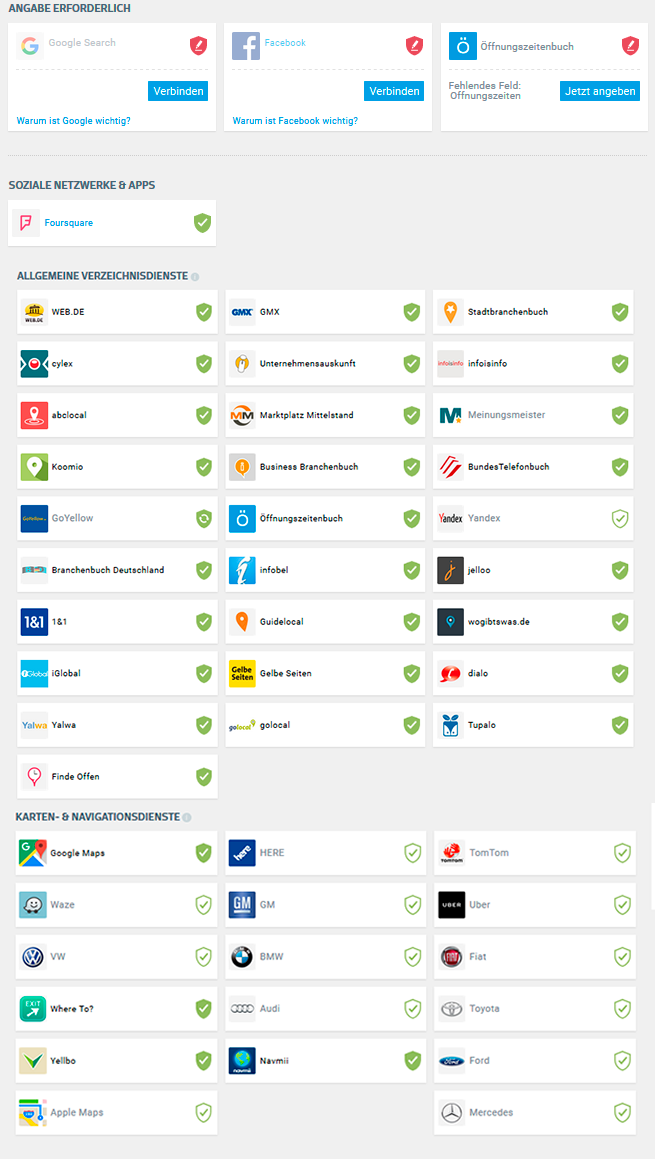The image size is (655, 1164).
Task: Open 'Warum ist Google wichtig?' link
Action: click(x=74, y=120)
